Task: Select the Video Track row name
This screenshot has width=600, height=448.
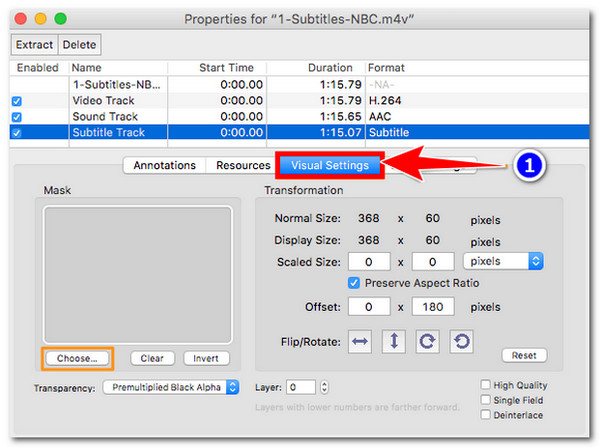Action: 103,101
